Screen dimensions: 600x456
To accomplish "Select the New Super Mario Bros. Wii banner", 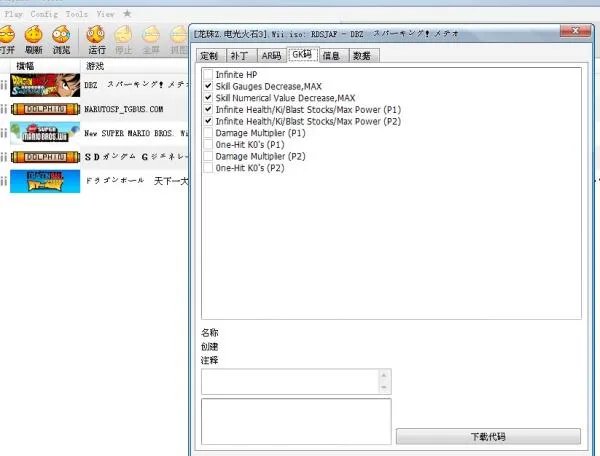I will [x=44, y=132].
